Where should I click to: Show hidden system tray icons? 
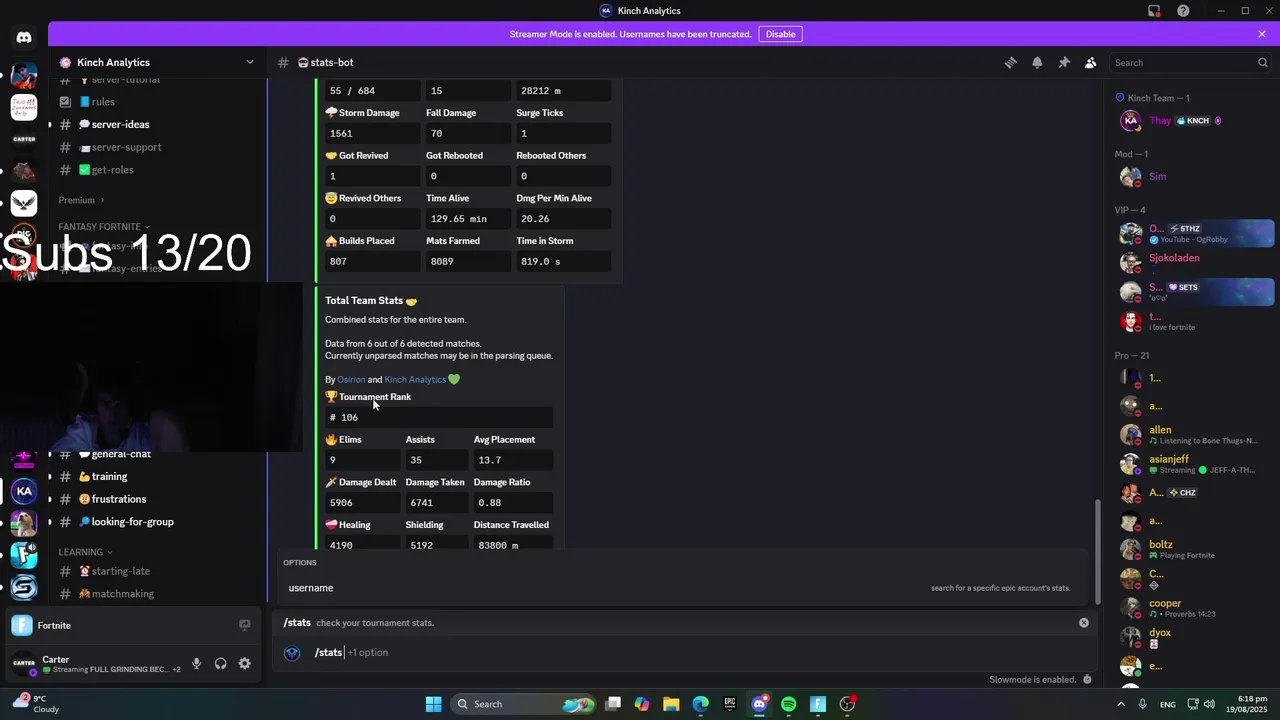(1119, 704)
